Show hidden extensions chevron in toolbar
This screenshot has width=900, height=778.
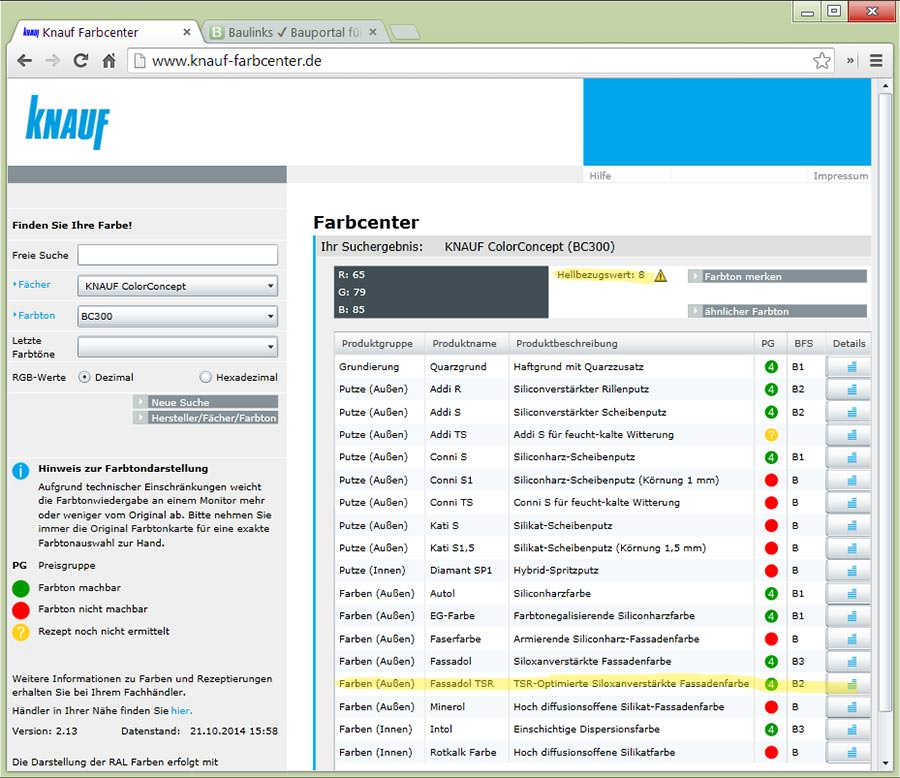click(850, 60)
